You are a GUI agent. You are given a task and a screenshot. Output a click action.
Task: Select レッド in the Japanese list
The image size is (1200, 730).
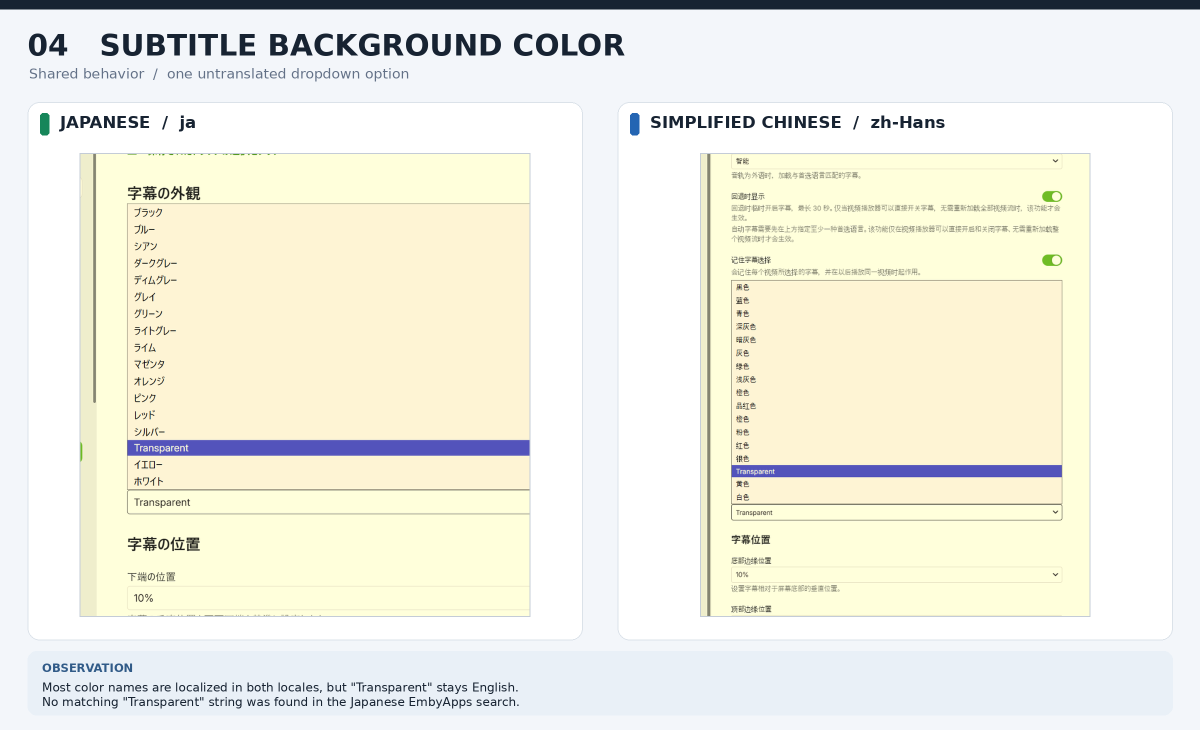tap(329, 415)
